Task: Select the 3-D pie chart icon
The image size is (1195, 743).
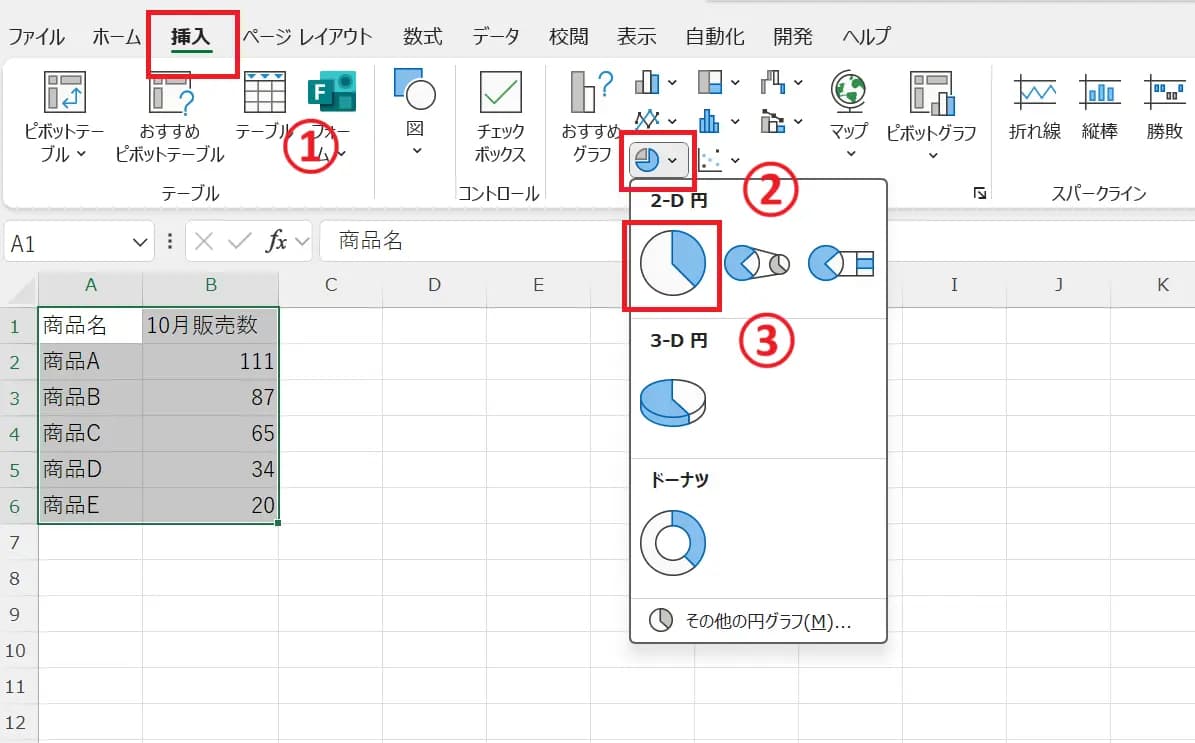Action: (x=672, y=400)
